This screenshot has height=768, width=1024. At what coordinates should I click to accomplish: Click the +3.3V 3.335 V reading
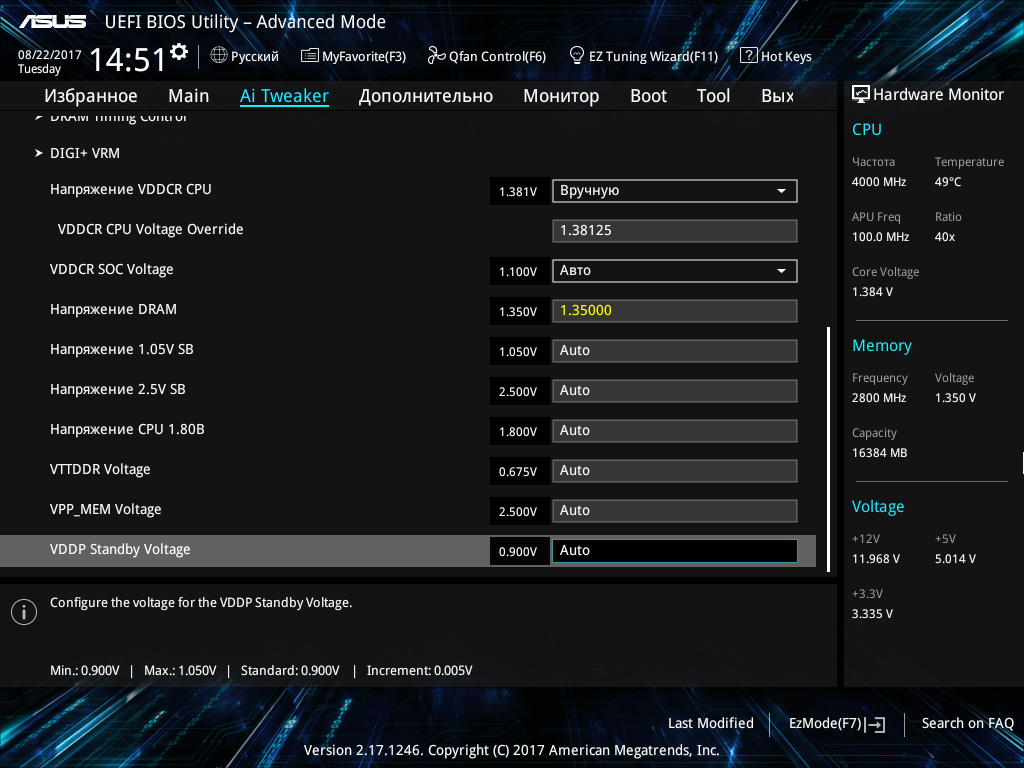pos(872,614)
